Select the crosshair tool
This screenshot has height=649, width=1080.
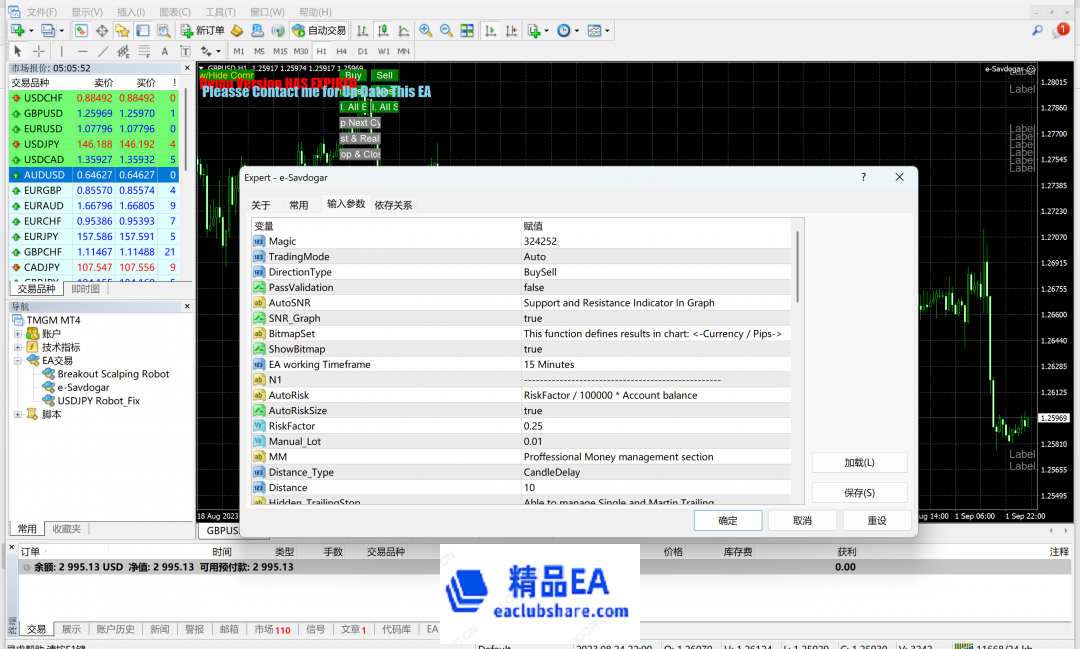point(39,51)
